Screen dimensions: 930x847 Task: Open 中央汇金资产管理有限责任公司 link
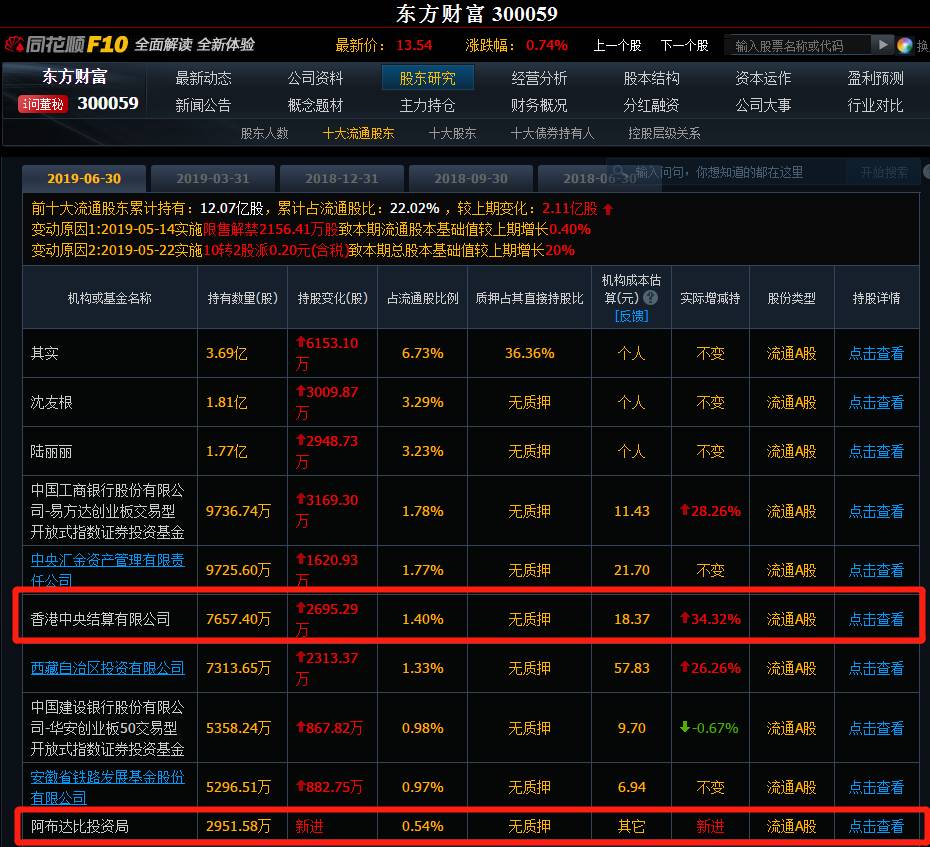[x=108, y=570]
